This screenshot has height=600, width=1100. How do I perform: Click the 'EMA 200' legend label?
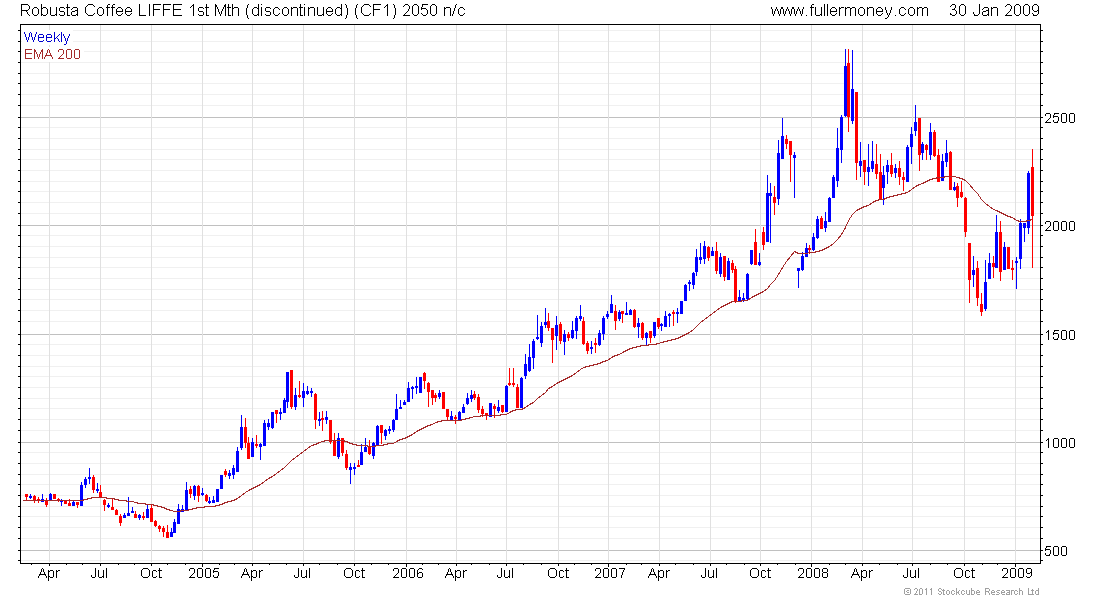52,54
